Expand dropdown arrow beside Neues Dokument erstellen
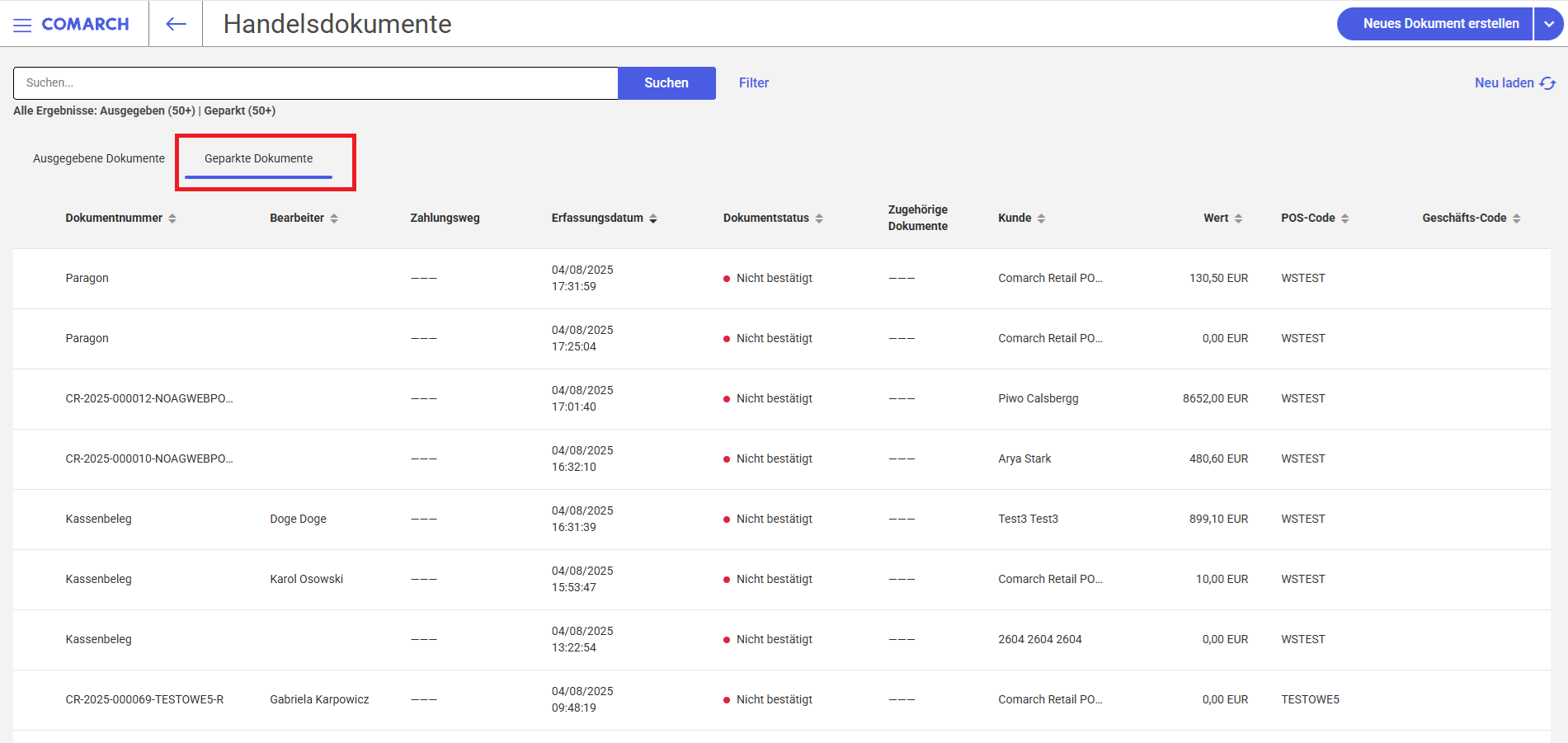The image size is (1568, 743). pyautogui.click(x=1549, y=24)
